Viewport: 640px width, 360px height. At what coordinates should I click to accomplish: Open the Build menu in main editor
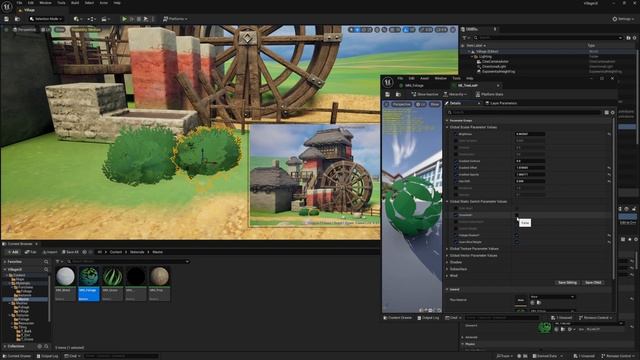[75, 3]
